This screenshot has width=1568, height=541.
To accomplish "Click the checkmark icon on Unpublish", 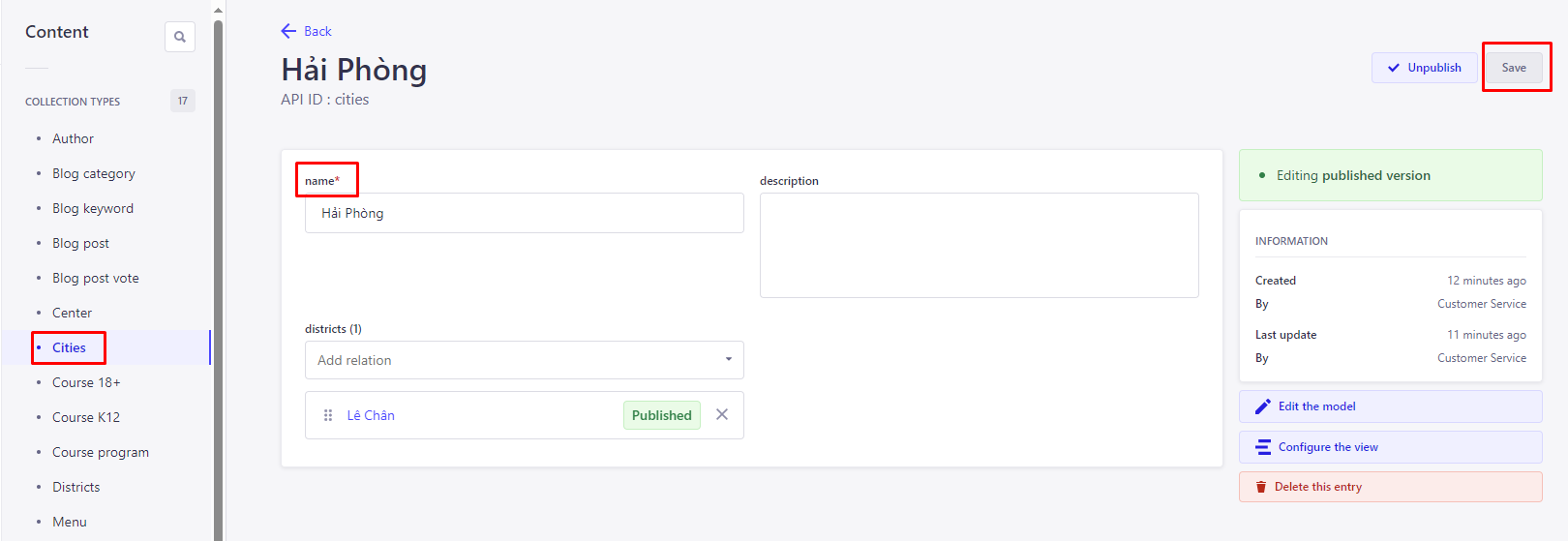I will 1394,68.
